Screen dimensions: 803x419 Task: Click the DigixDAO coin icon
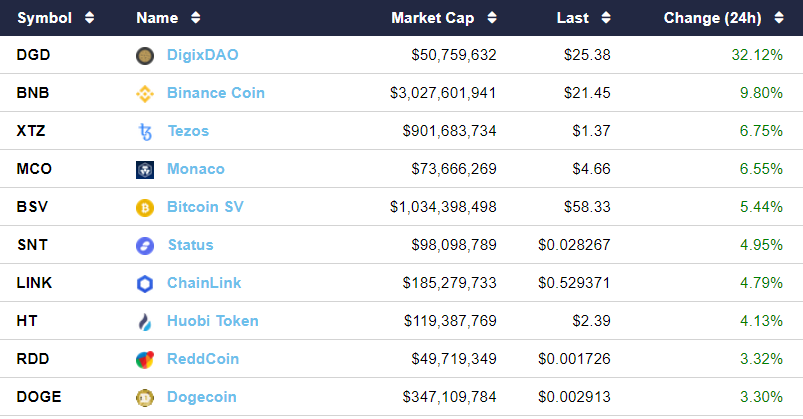pos(145,56)
